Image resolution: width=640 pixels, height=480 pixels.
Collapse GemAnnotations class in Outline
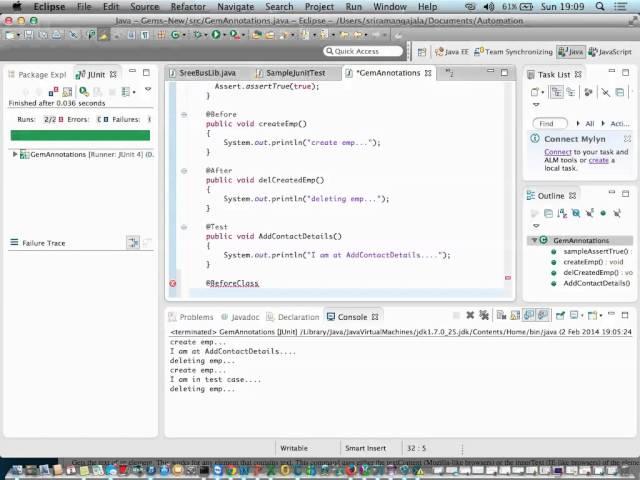pos(534,241)
